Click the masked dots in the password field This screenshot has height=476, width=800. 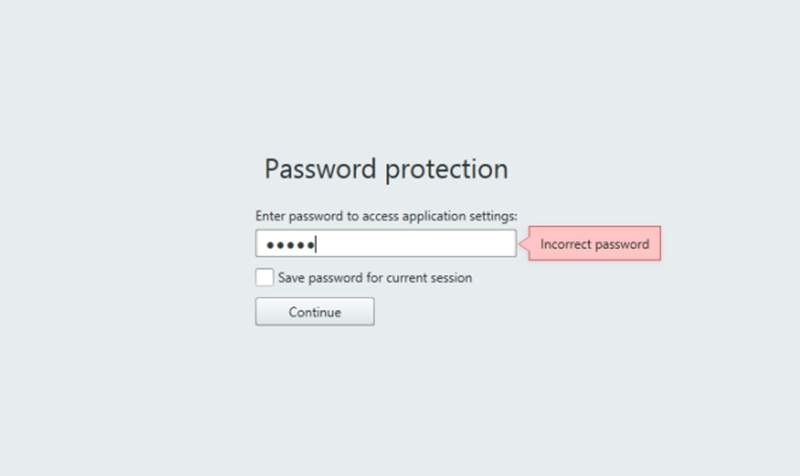tap(288, 244)
